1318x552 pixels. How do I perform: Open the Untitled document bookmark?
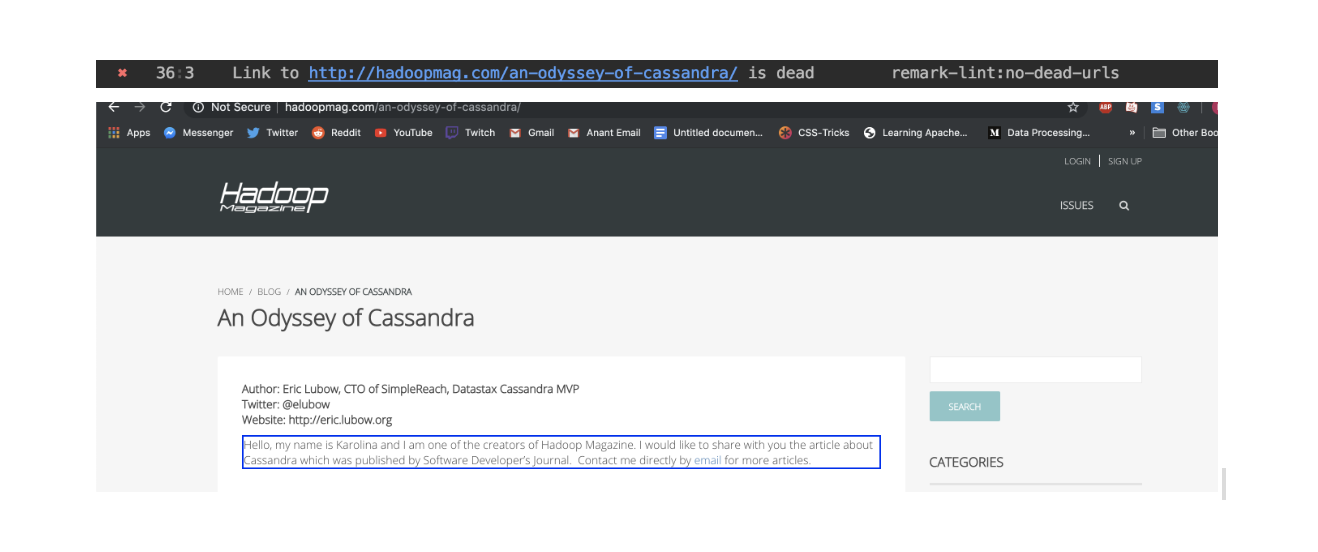tap(709, 132)
